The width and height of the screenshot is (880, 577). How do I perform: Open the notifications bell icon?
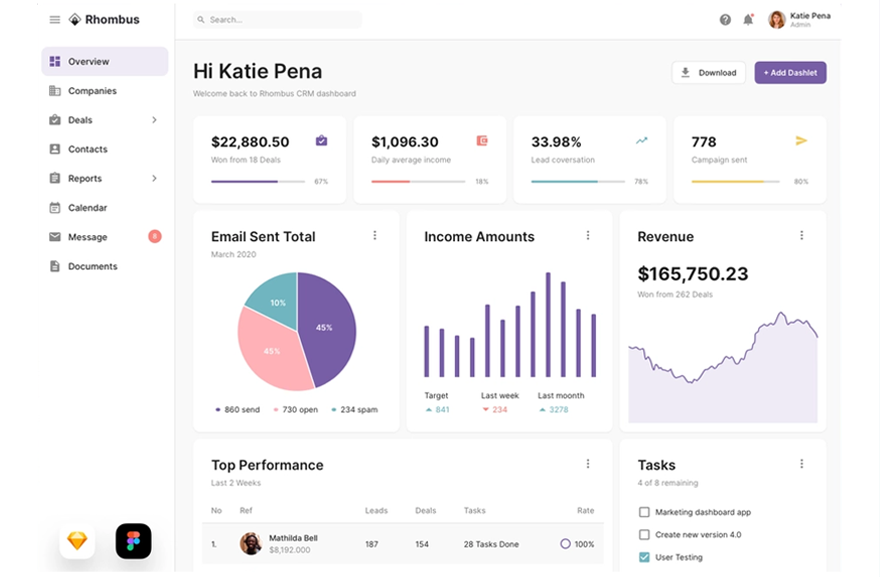click(748, 20)
